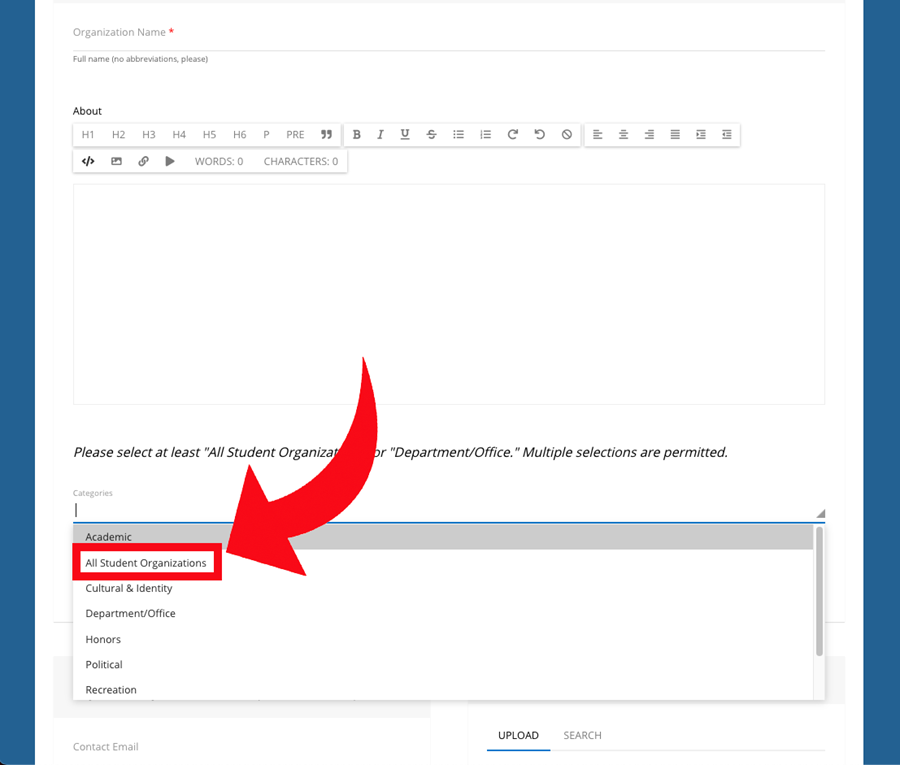The width and height of the screenshot is (900, 765).
Task: Open the UPLOAD tab
Action: tap(518, 736)
